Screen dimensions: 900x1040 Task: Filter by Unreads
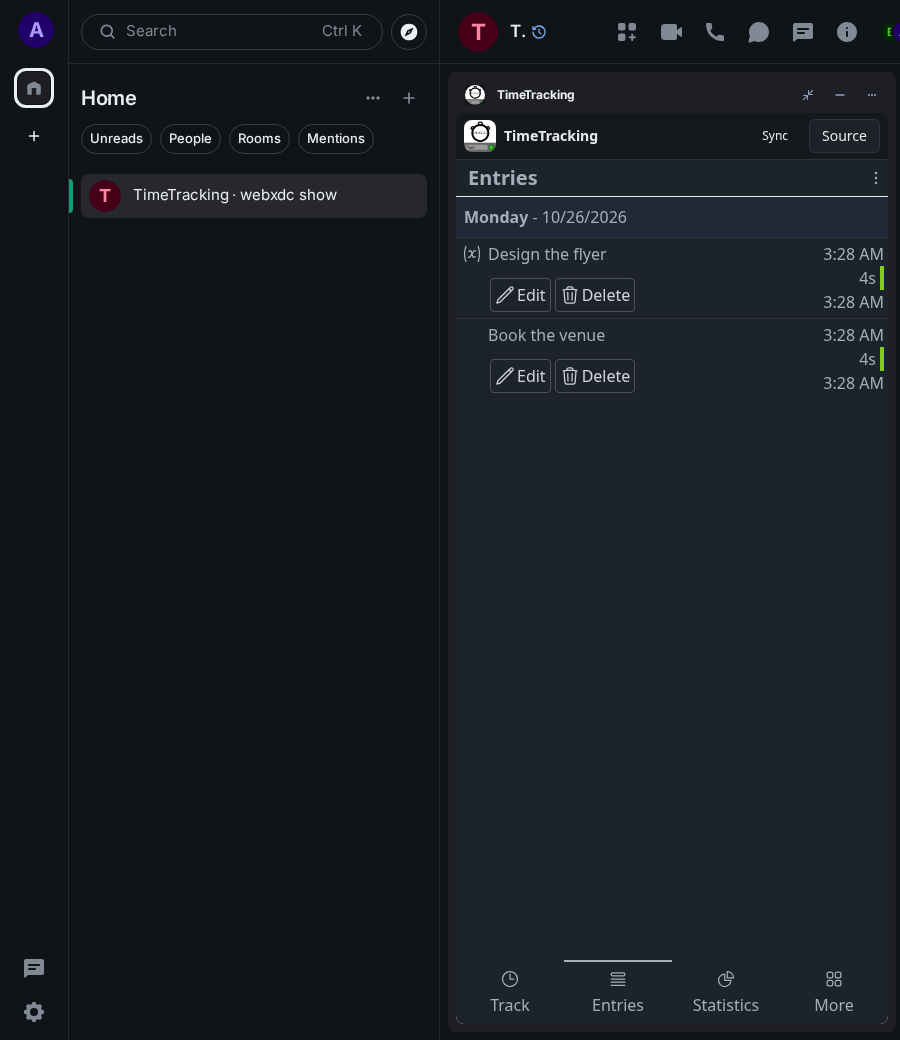click(x=116, y=139)
